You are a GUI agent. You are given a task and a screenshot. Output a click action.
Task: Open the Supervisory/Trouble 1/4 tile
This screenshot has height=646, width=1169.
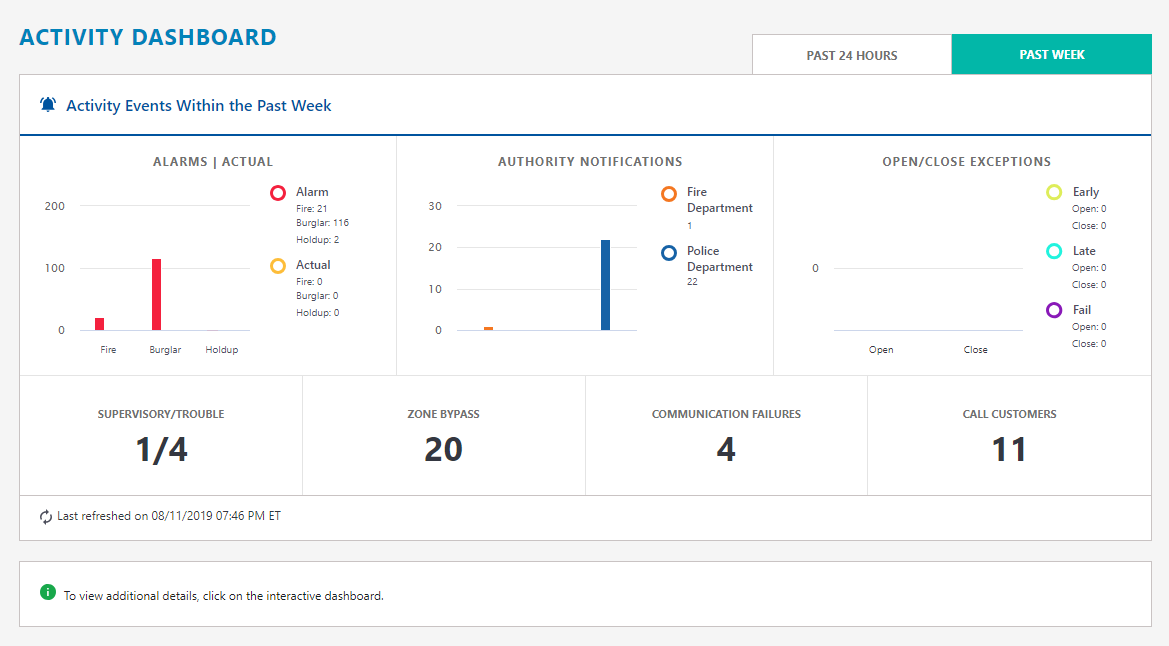click(x=161, y=436)
